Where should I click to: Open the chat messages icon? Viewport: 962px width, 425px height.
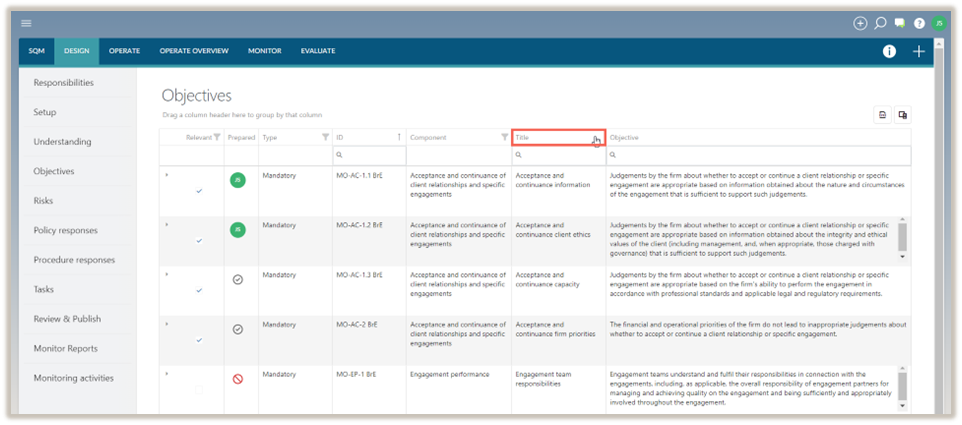coord(900,23)
